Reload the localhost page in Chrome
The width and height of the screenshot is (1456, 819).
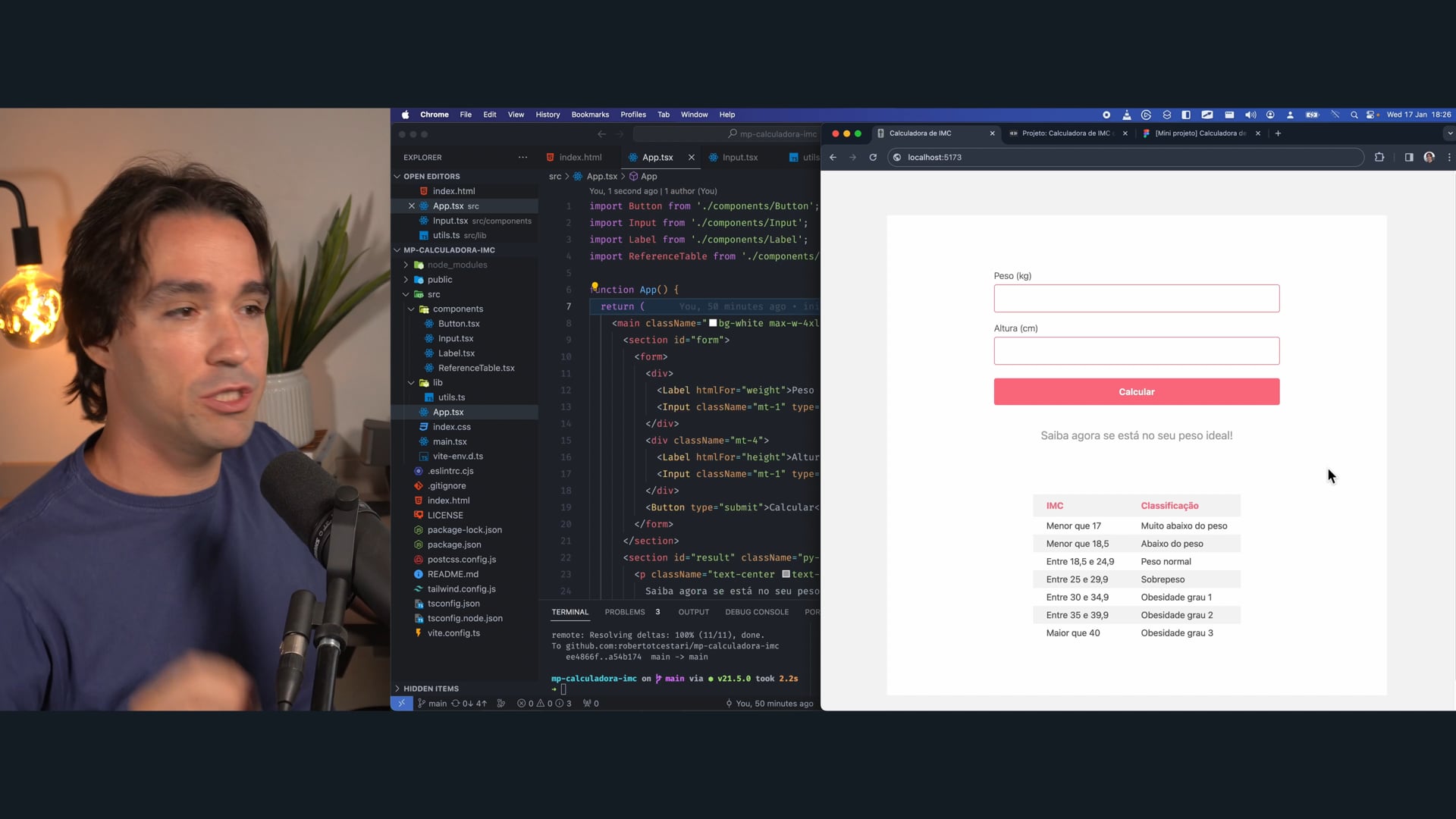pos(873,158)
